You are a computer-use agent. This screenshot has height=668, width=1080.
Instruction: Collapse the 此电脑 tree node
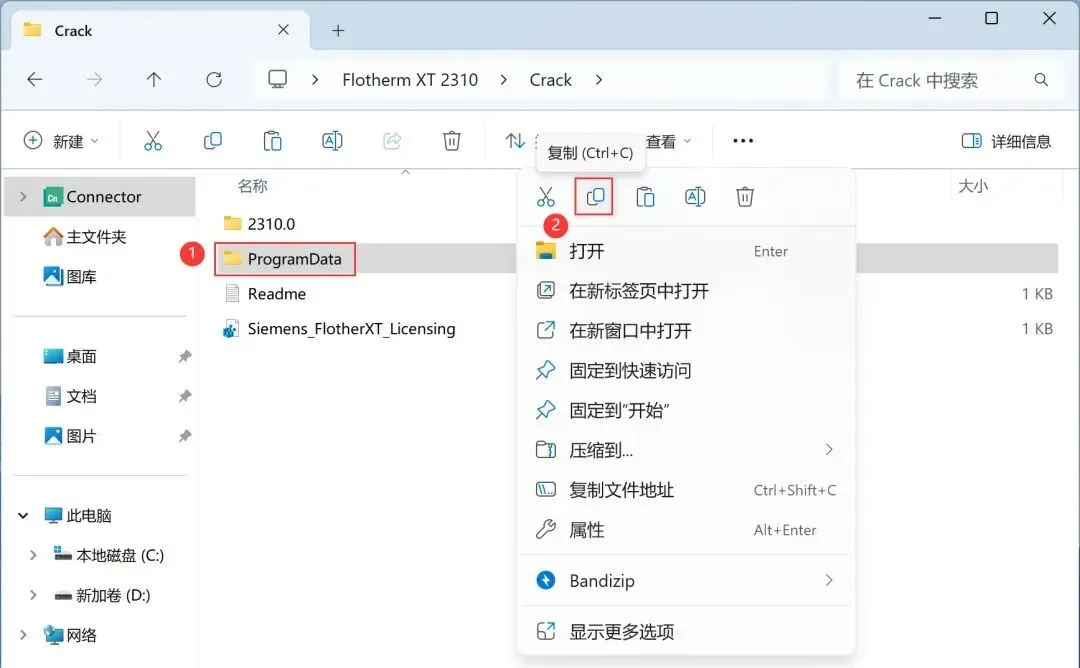(23, 515)
